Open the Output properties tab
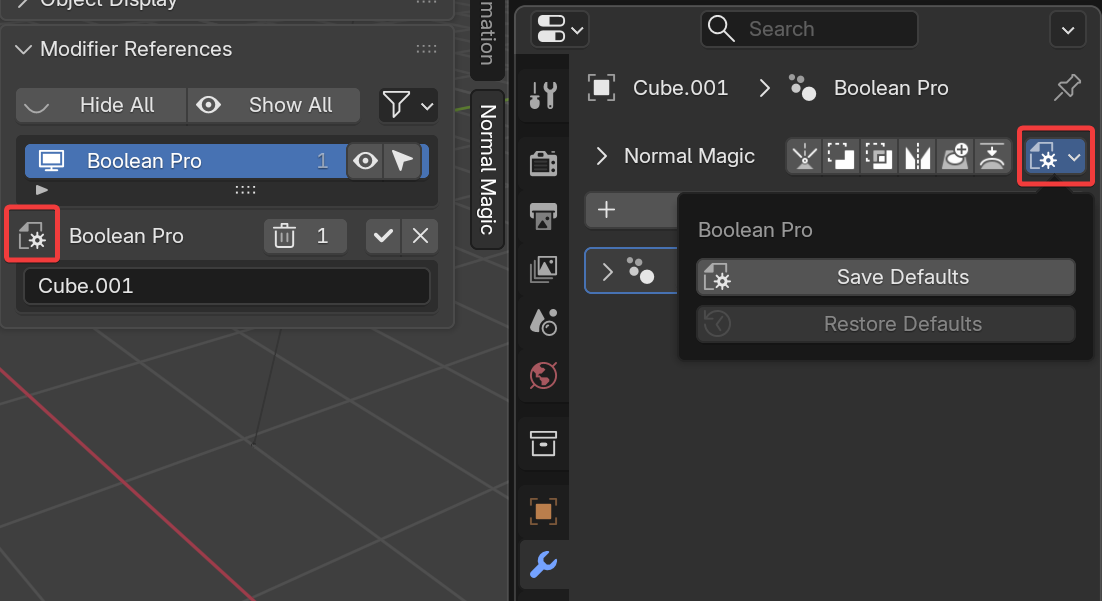Viewport: 1102px width, 601px height. point(543,215)
